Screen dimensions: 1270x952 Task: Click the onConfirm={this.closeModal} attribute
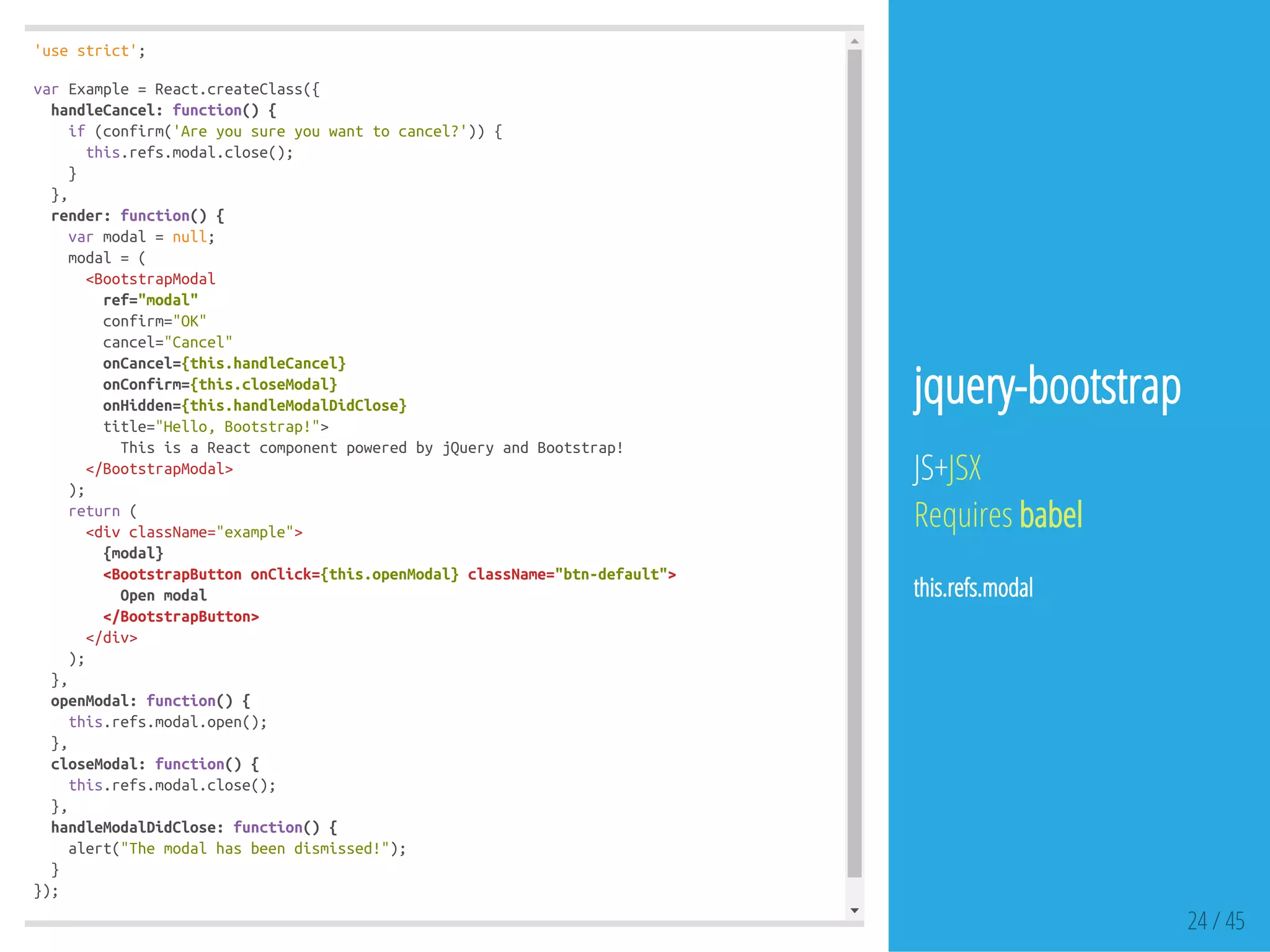coord(220,384)
